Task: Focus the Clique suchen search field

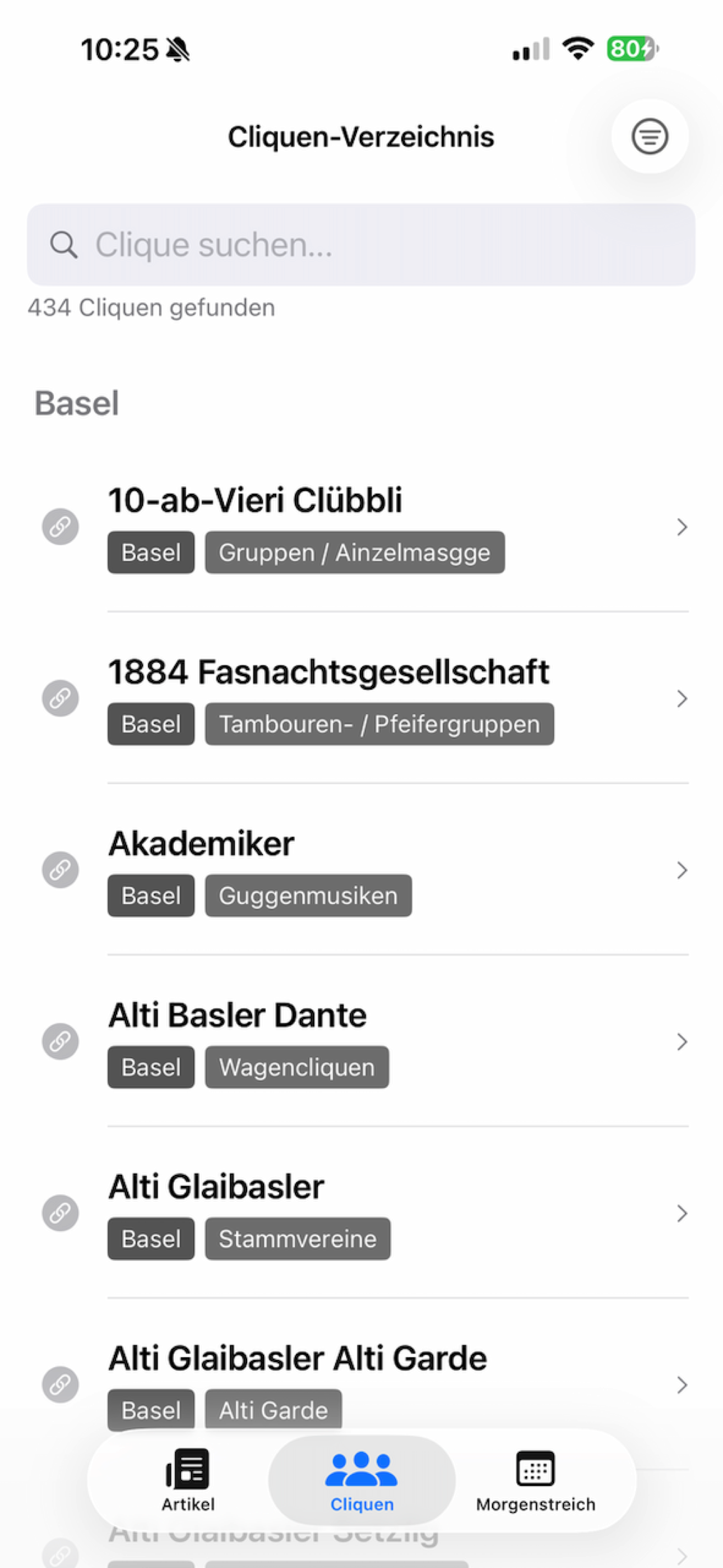Action: [x=377, y=245]
